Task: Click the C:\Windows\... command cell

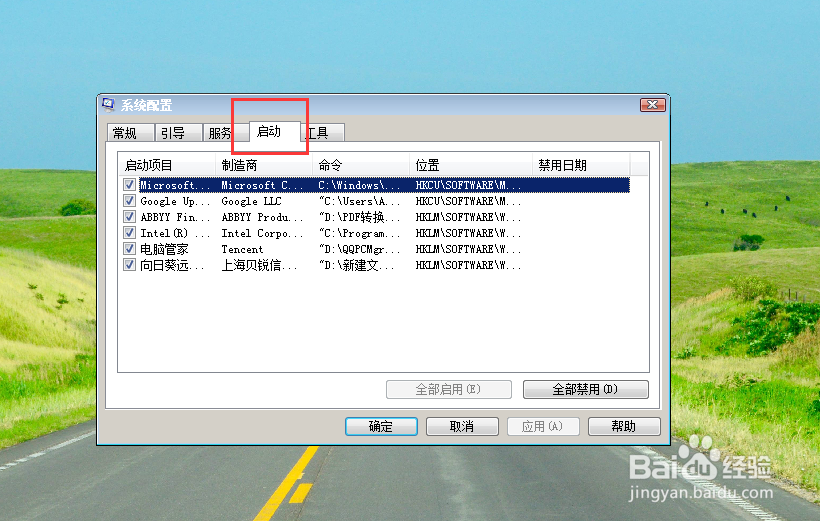Action: [x=359, y=185]
